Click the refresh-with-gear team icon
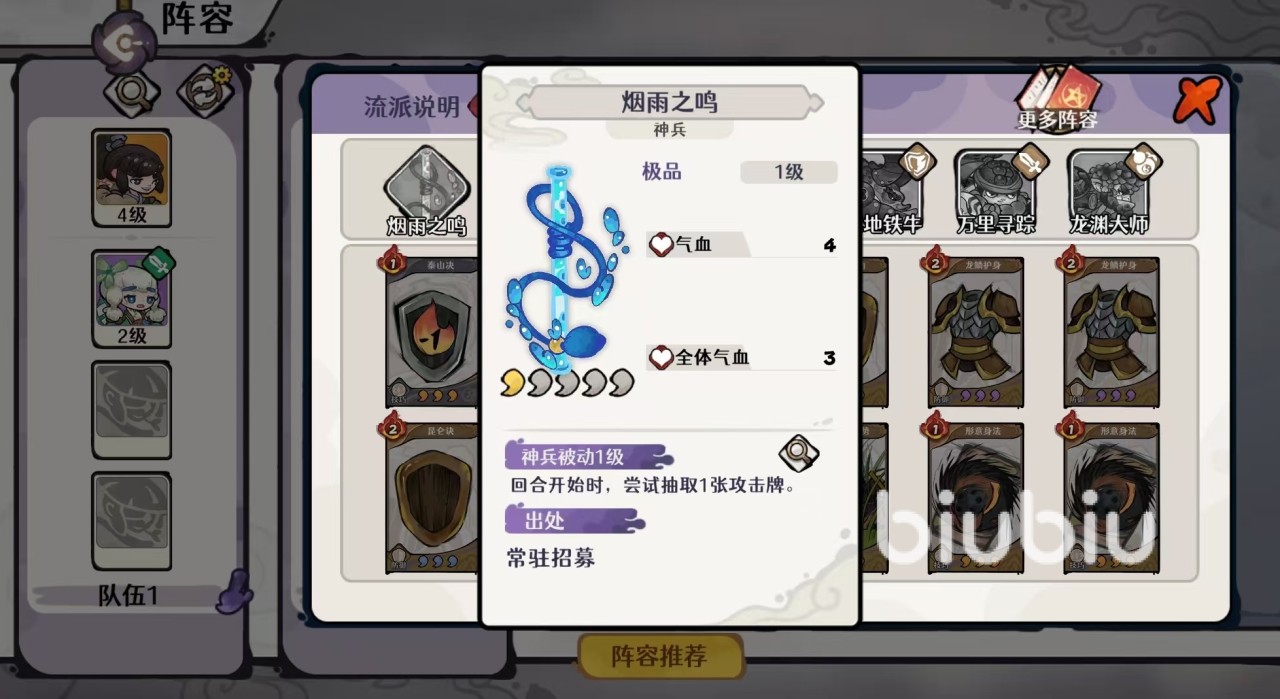The height and width of the screenshot is (699, 1280). tap(205, 90)
